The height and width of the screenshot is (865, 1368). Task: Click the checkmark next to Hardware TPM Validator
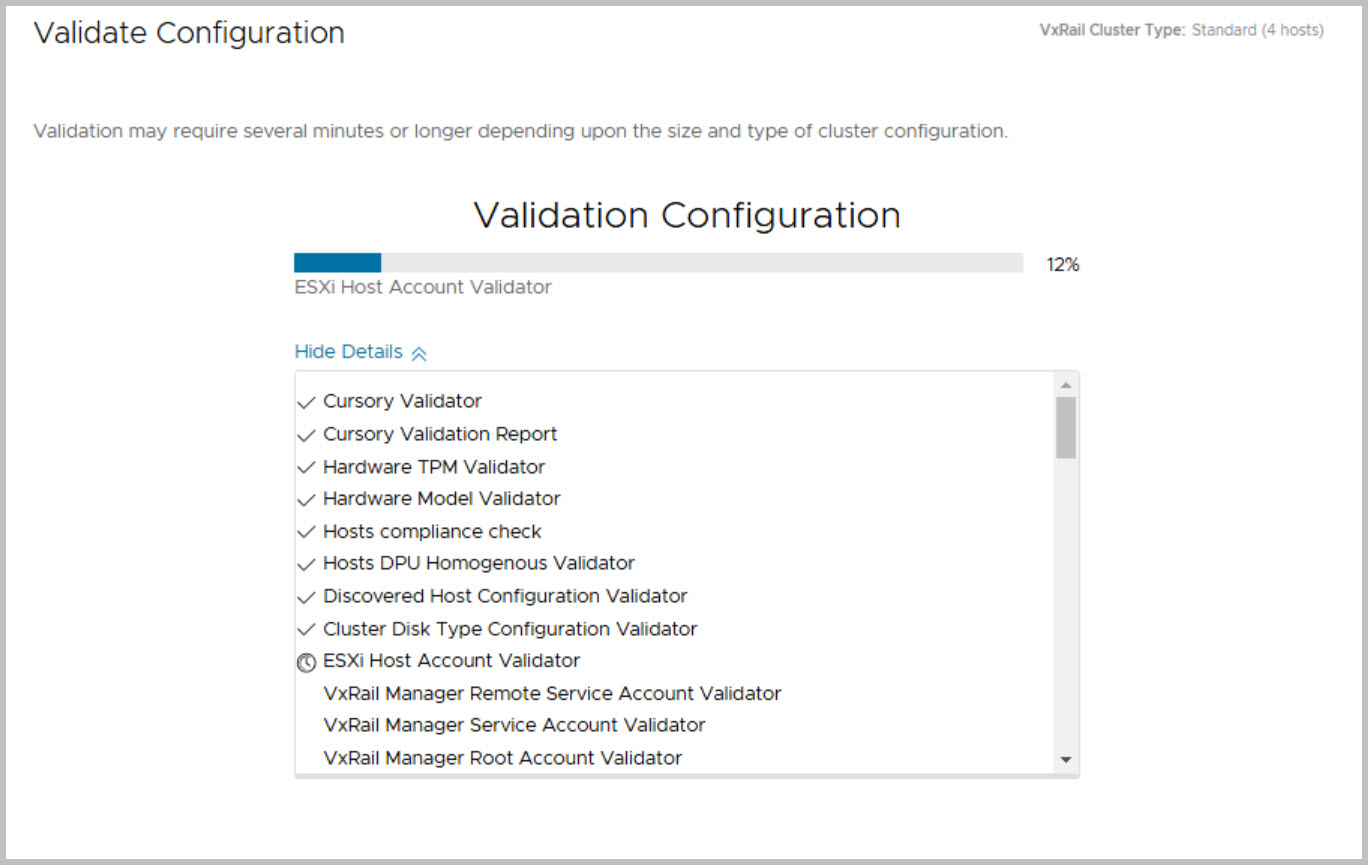coord(306,468)
